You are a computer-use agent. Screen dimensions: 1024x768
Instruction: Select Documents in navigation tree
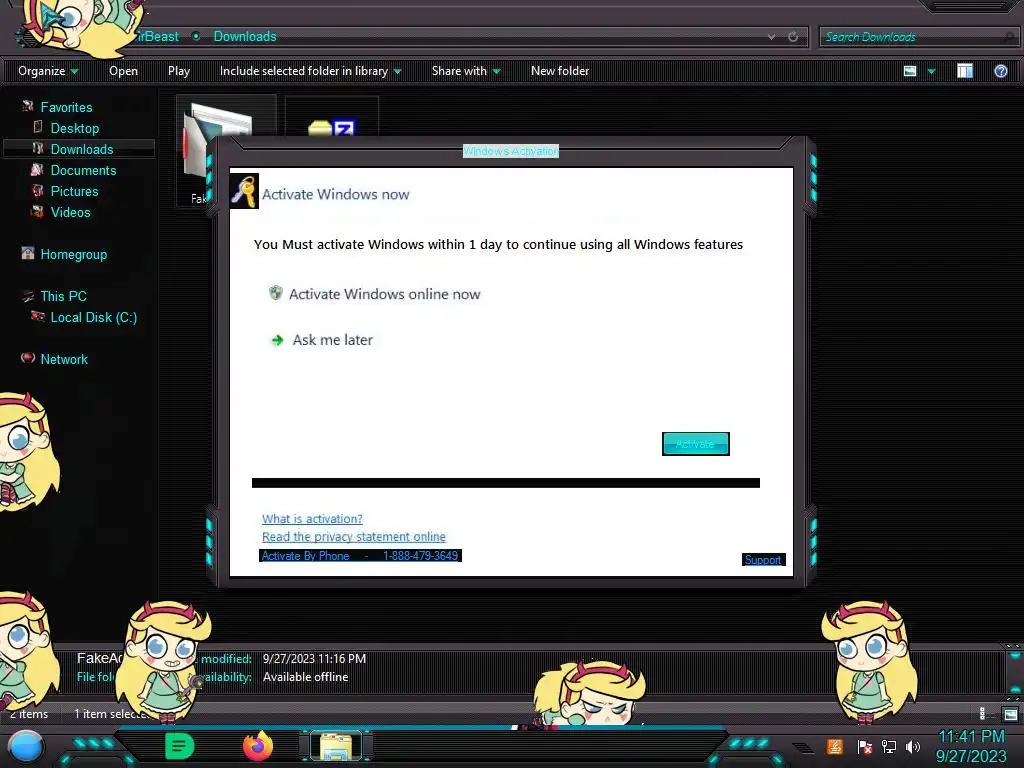coord(83,170)
